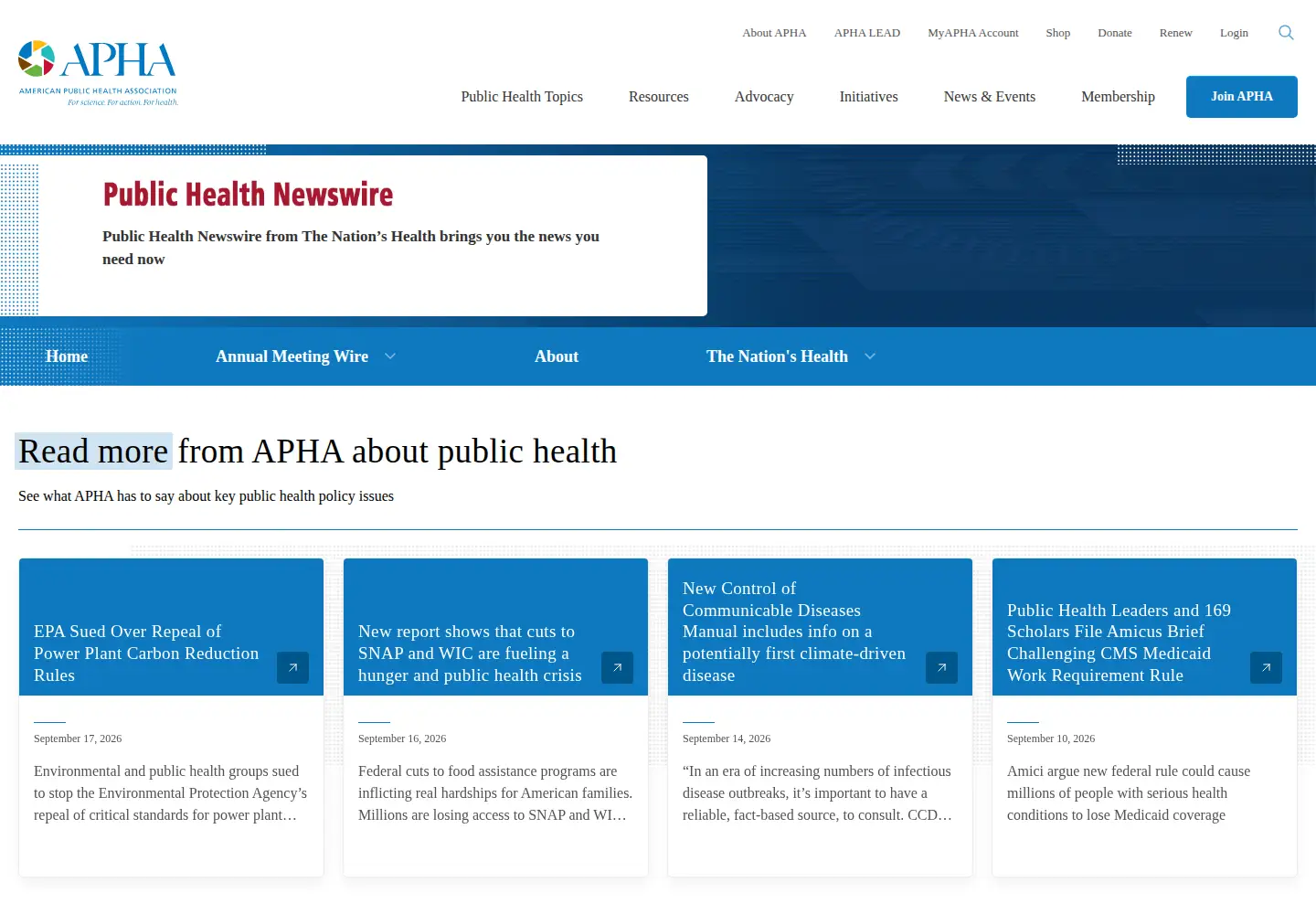Open the Advocacy menu

(x=764, y=97)
